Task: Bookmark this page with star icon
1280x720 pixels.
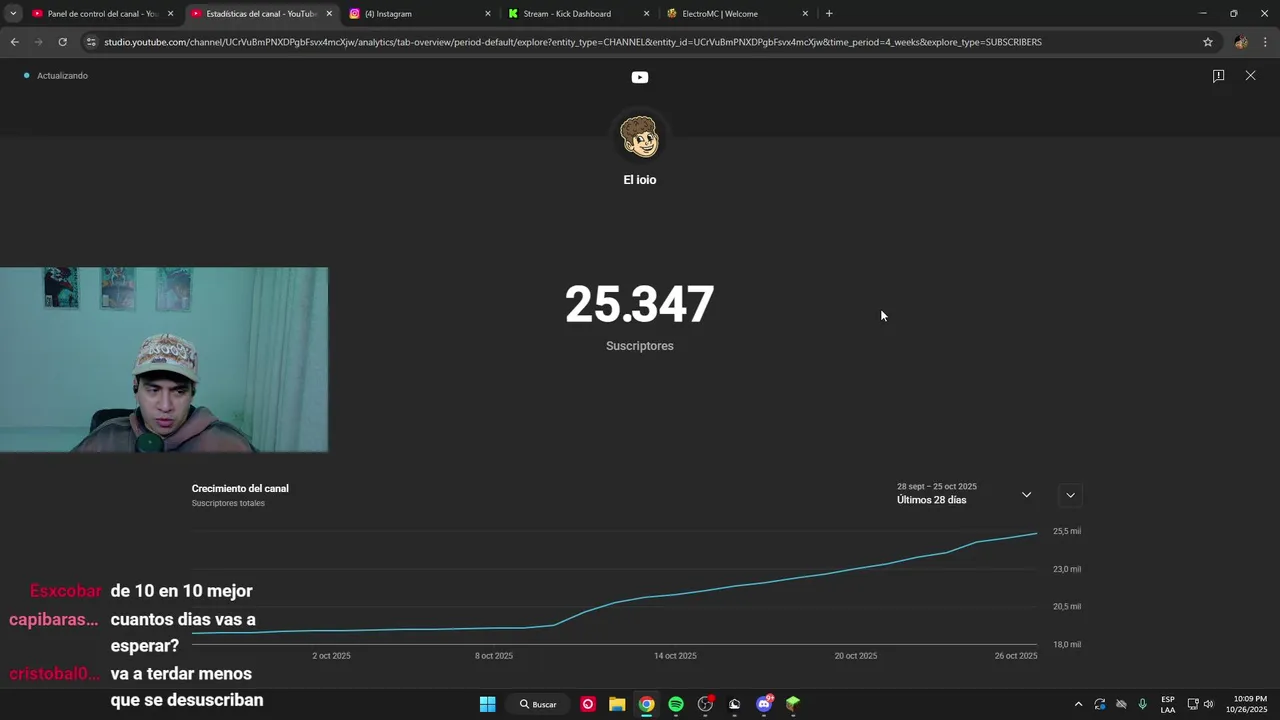Action: coord(1208,42)
